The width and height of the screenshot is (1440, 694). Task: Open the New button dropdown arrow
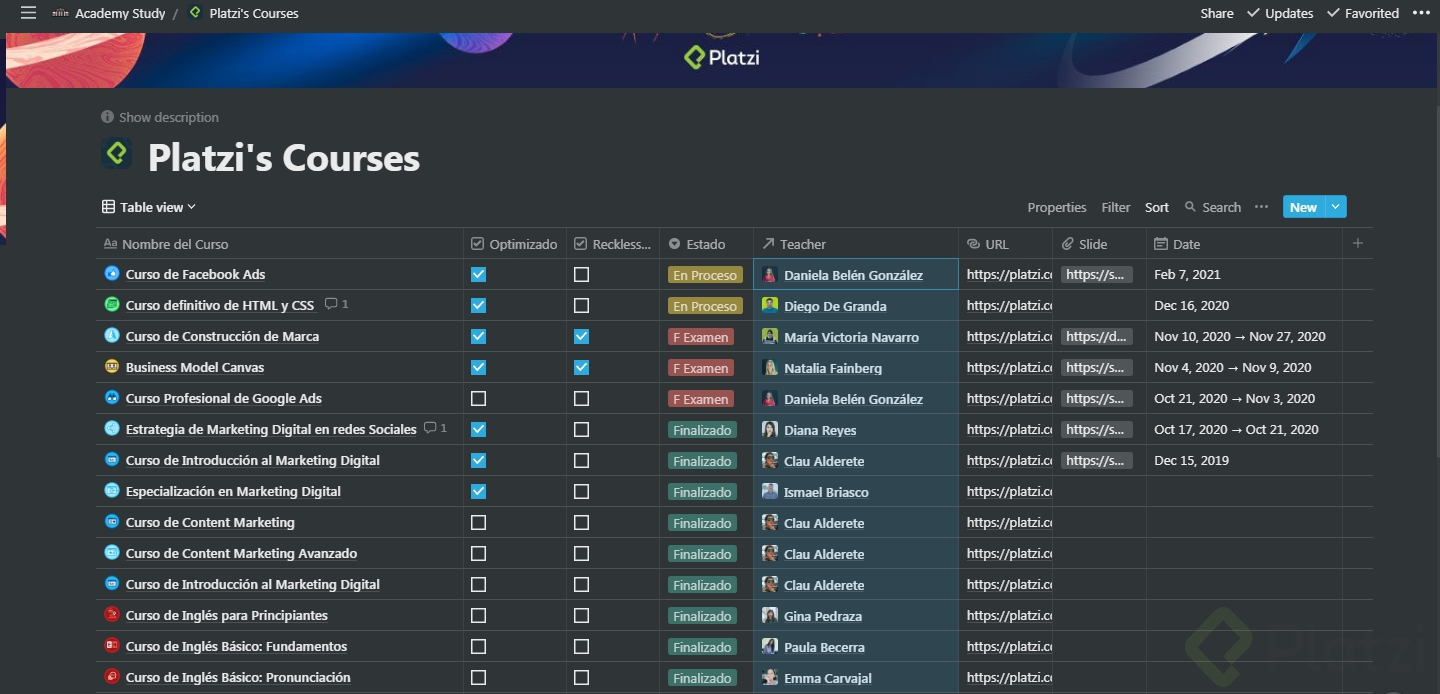click(x=1336, y=207)
